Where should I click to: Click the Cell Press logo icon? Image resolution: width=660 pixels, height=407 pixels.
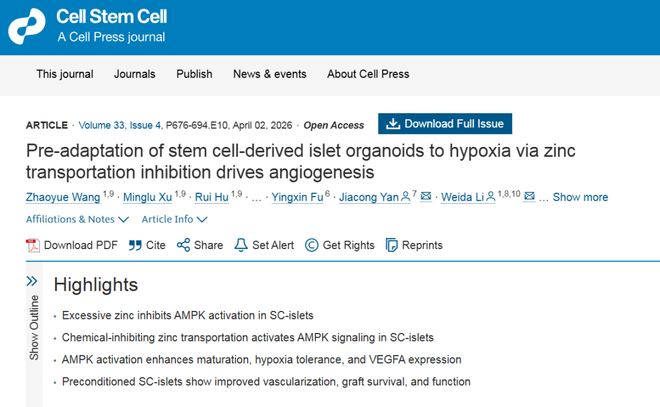pyautogui.click(x=27, y=26)
